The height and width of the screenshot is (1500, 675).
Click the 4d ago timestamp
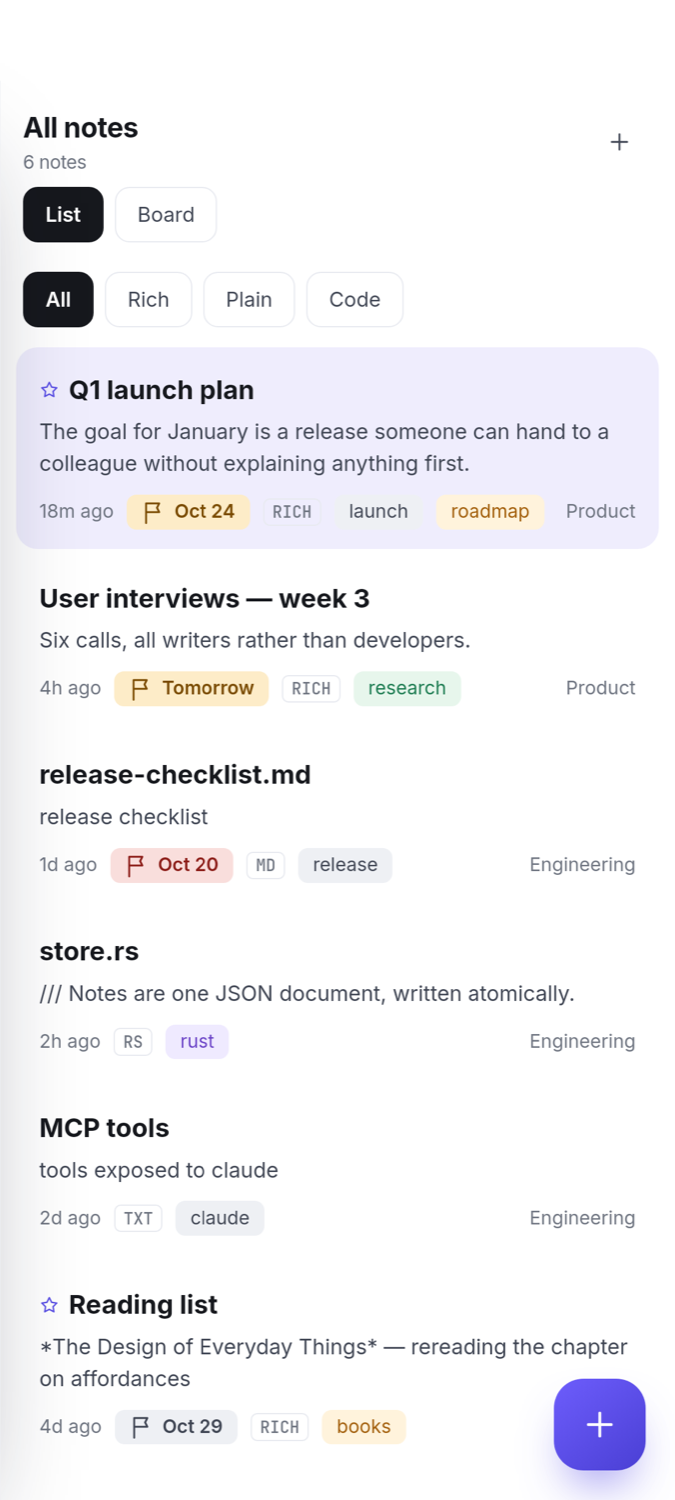tap(70, 1426)
